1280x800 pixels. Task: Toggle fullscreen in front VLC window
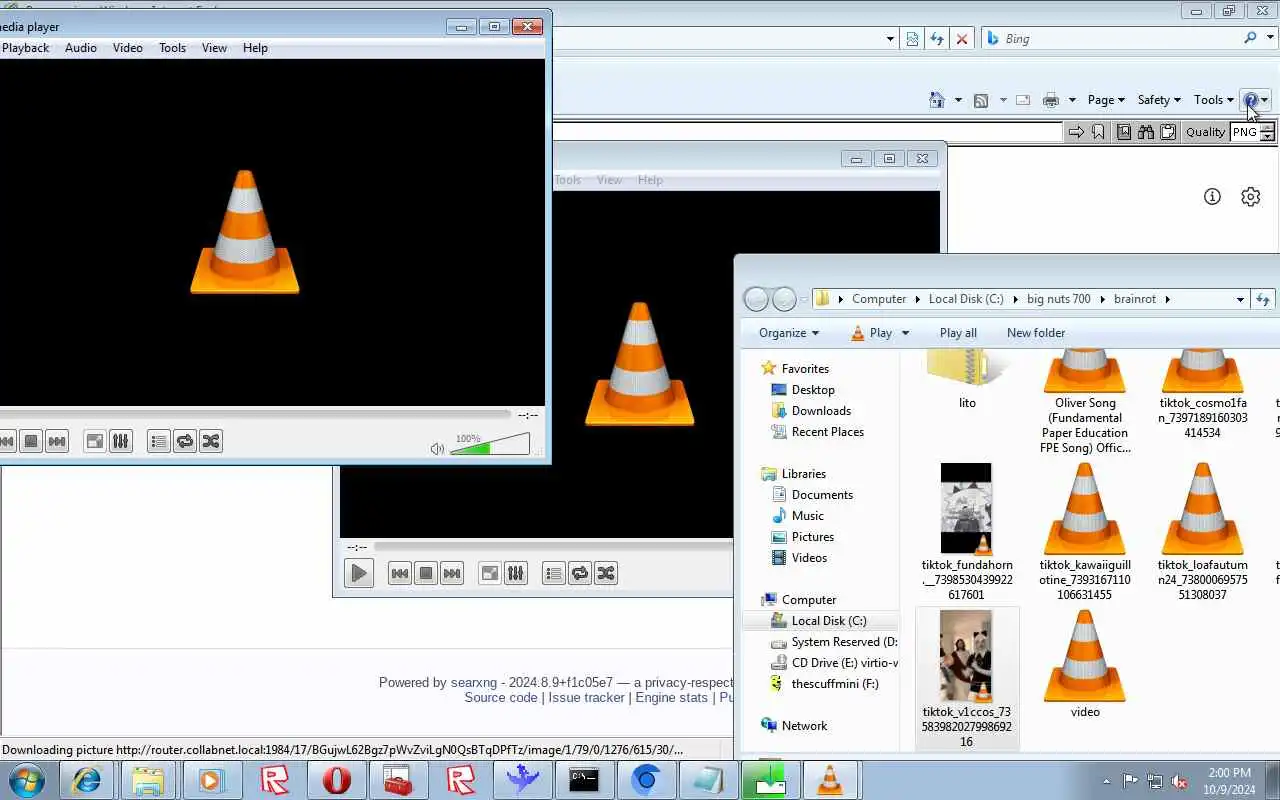tap(94, 441)
